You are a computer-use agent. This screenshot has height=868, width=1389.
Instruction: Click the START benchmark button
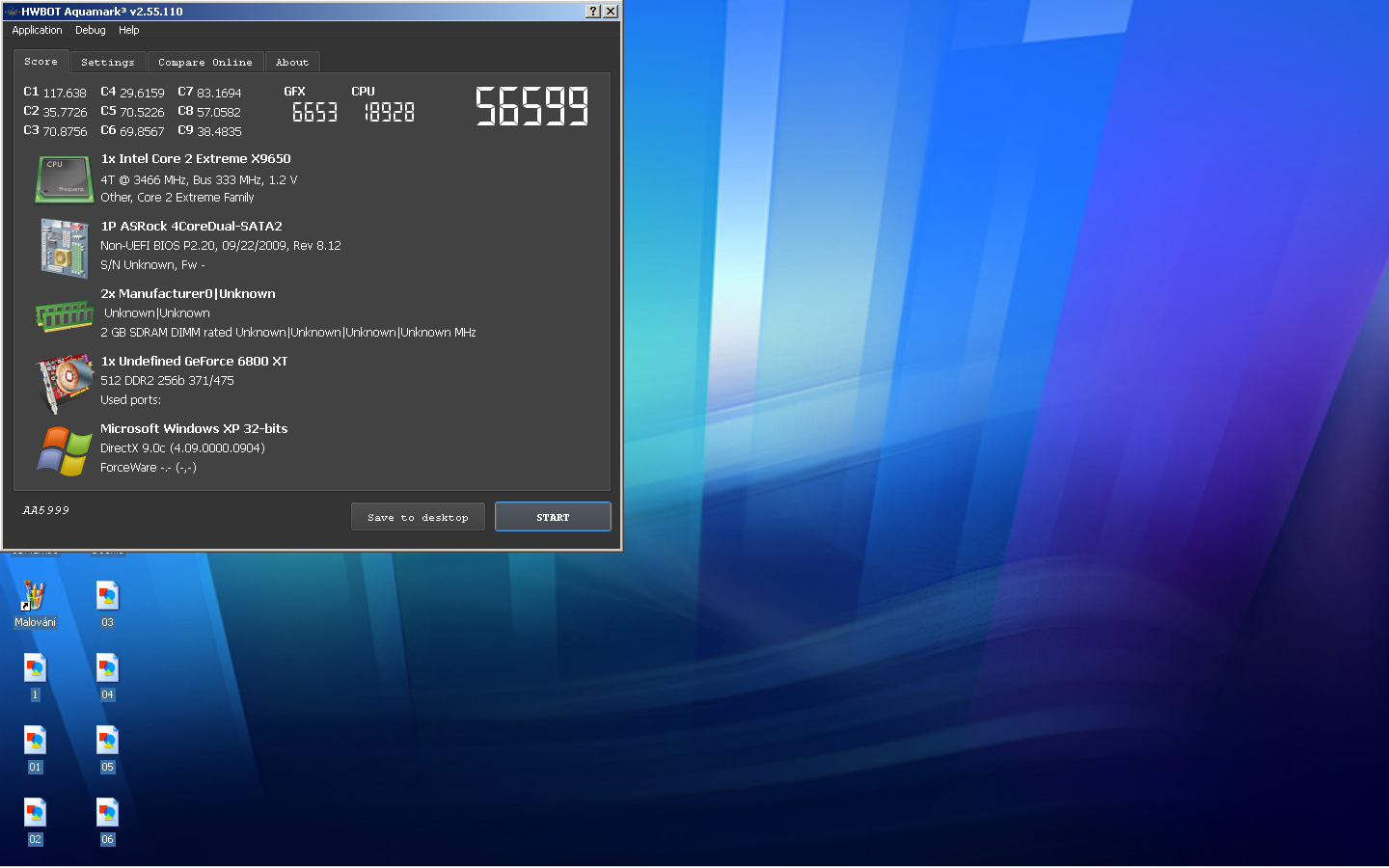[x=553, y=517]
